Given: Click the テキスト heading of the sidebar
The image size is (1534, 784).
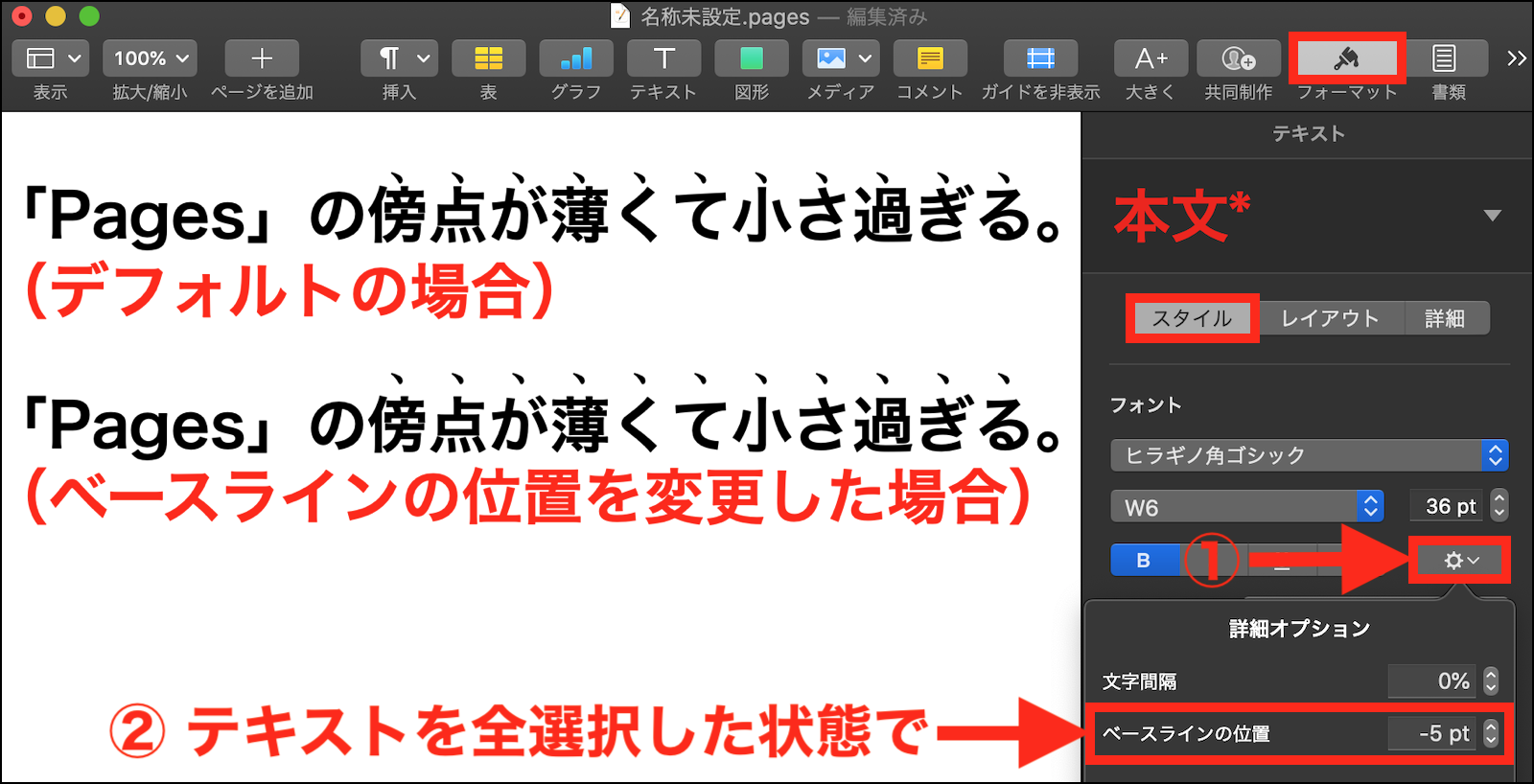Looking at the screenshot, I should coord(1309,134).
